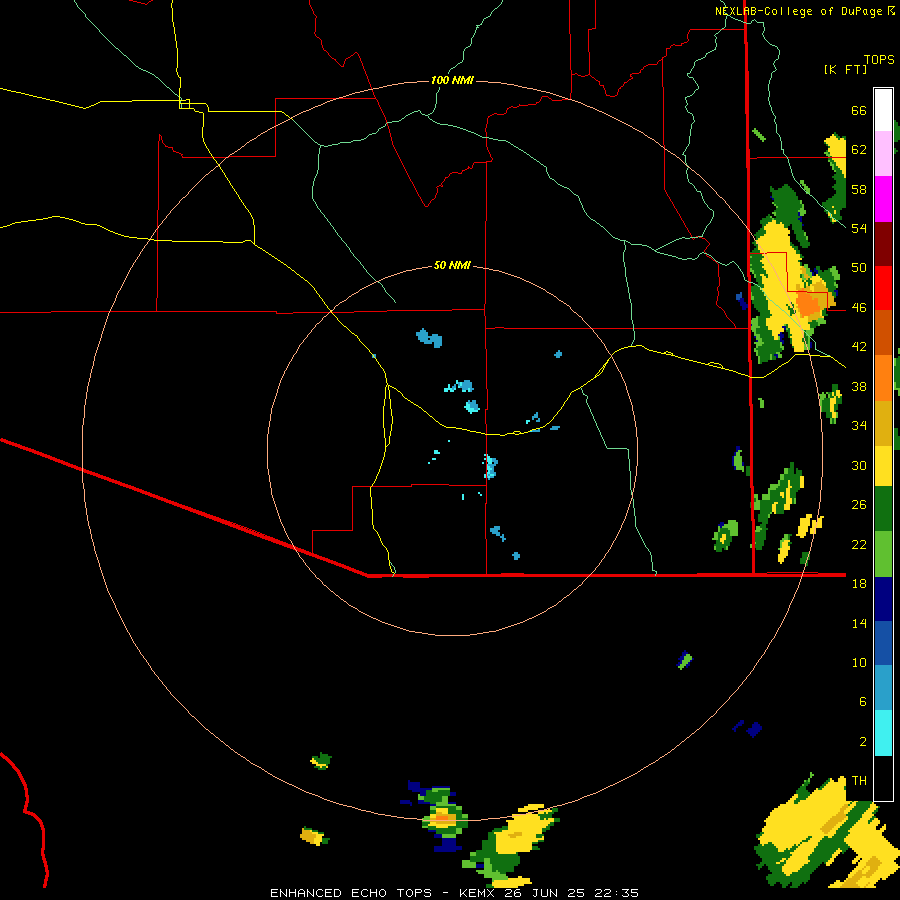Click the legend value '46'

859,307
